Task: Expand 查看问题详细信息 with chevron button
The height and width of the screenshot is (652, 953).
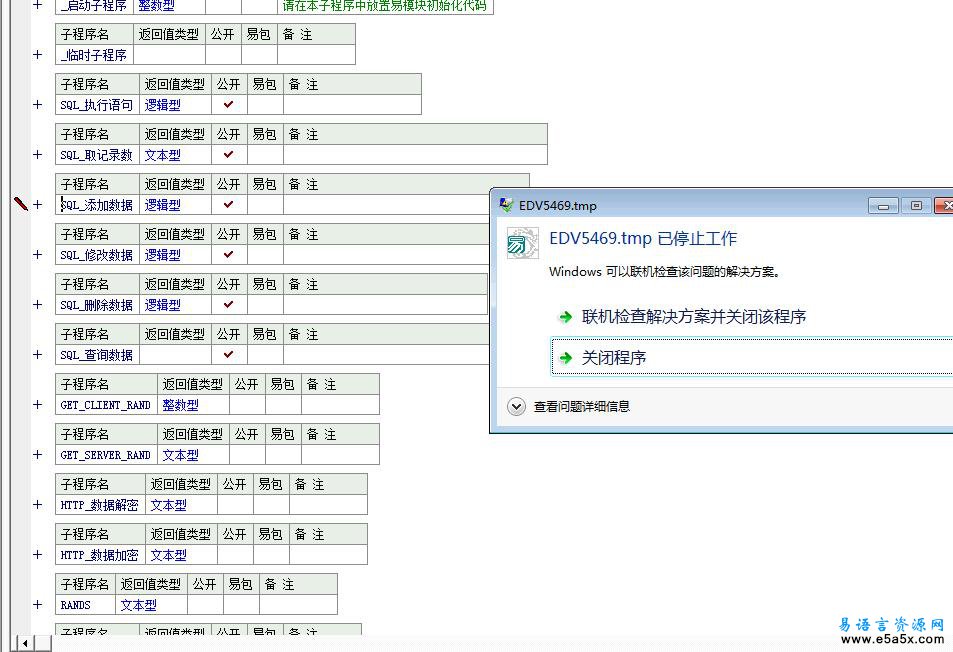Action: click(x=517, y=407)
